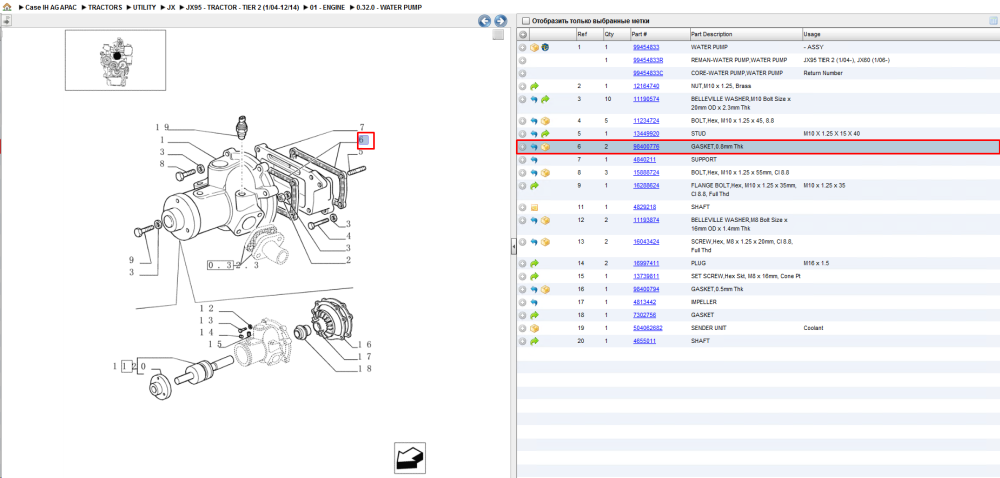
Task: Click the green arrow icon in SET SCREW row
Action: click(534, 277)
